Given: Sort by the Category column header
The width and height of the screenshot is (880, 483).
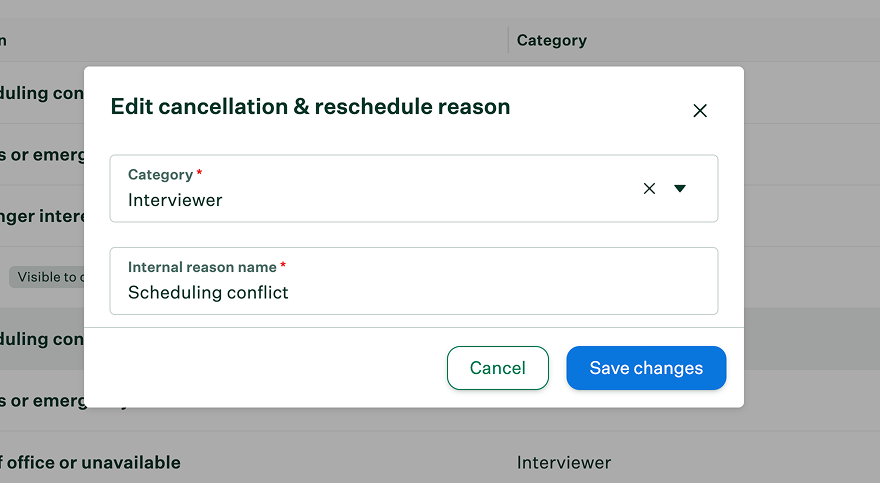Looking at the screenshot, I should click(552, 40).
